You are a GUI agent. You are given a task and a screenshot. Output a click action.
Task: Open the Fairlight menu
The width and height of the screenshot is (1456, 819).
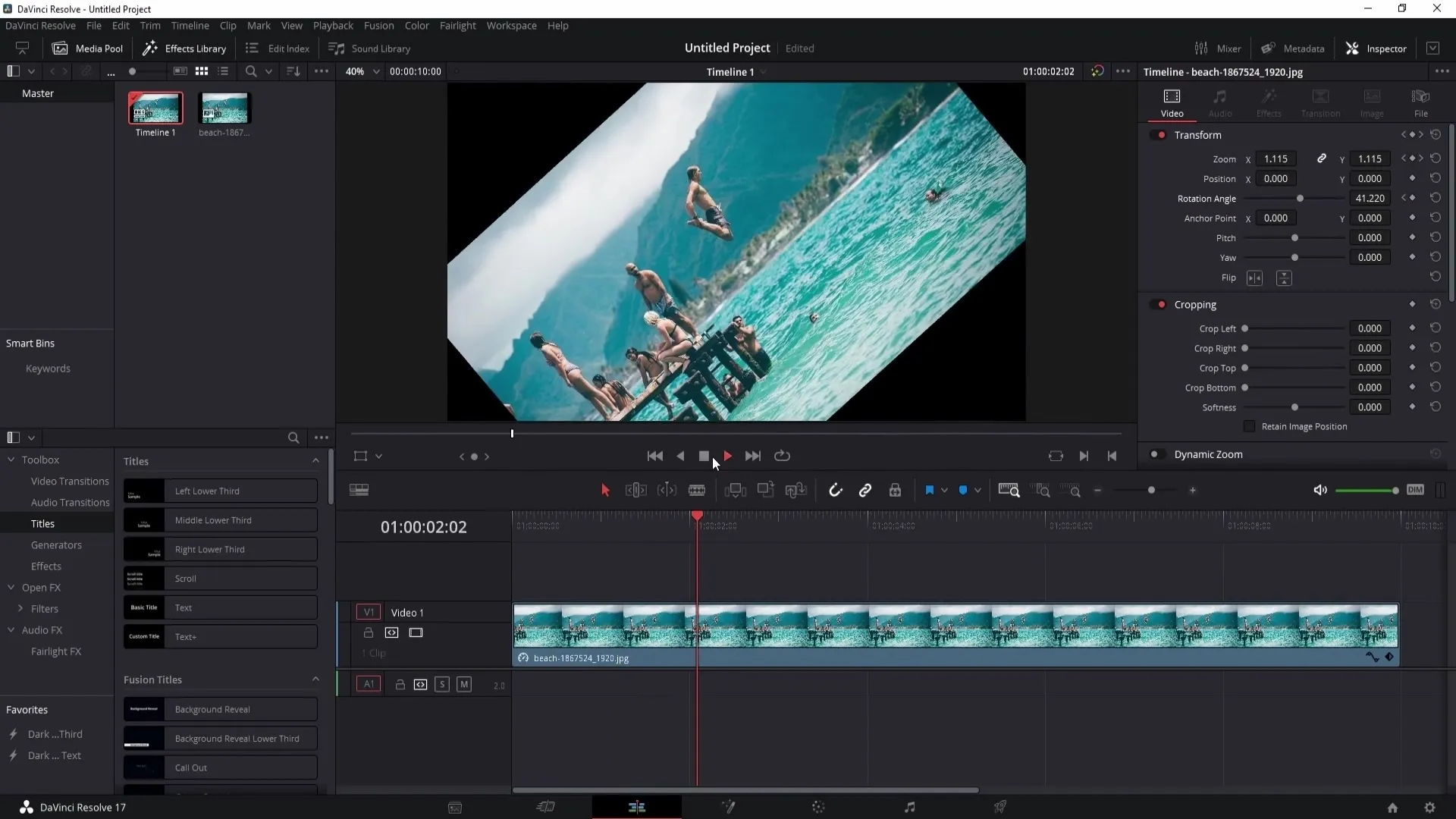pyautogui.click(x=457, y=25)
